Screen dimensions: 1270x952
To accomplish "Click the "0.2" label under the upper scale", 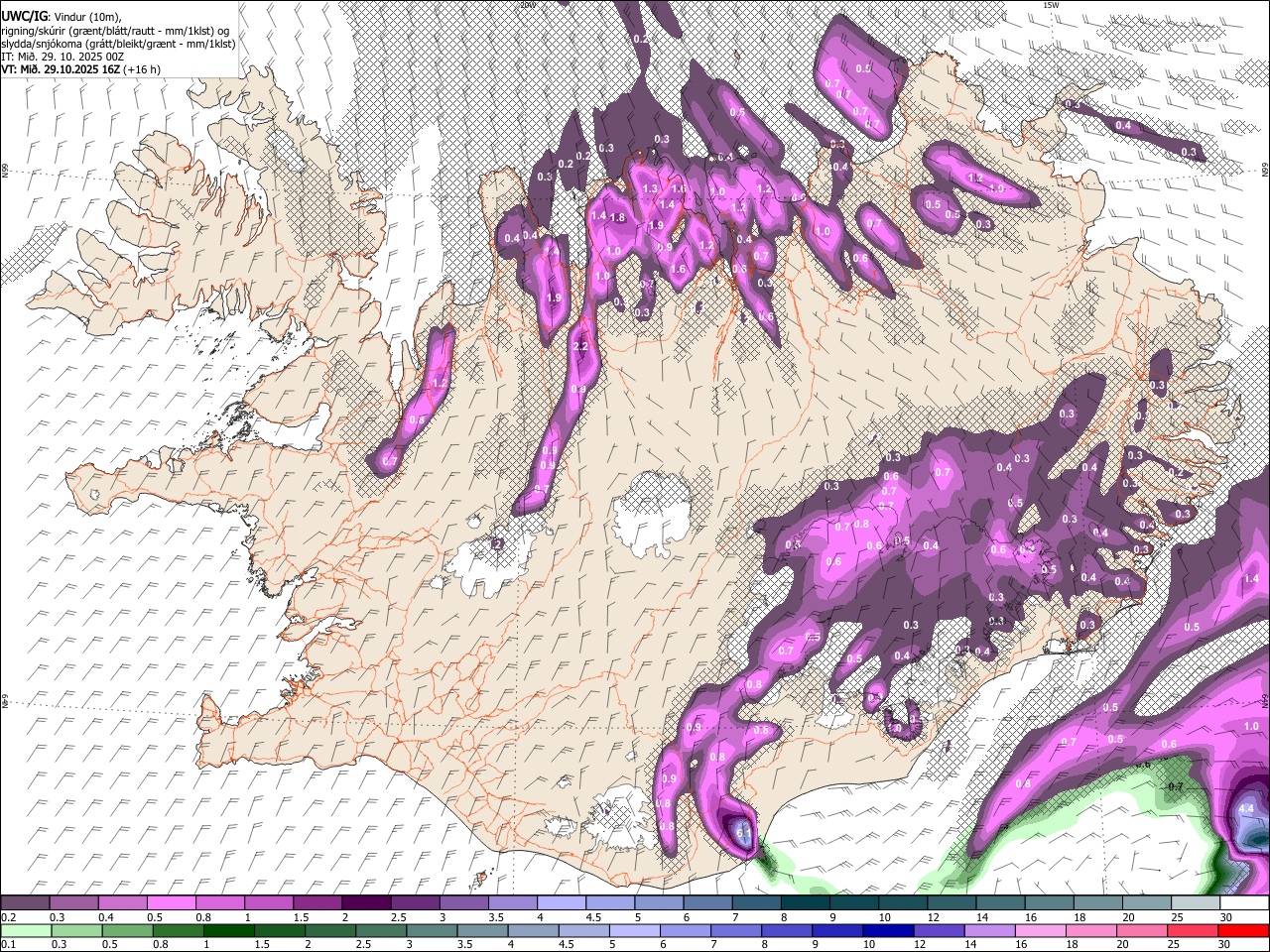I will click(x=8, y=917).
